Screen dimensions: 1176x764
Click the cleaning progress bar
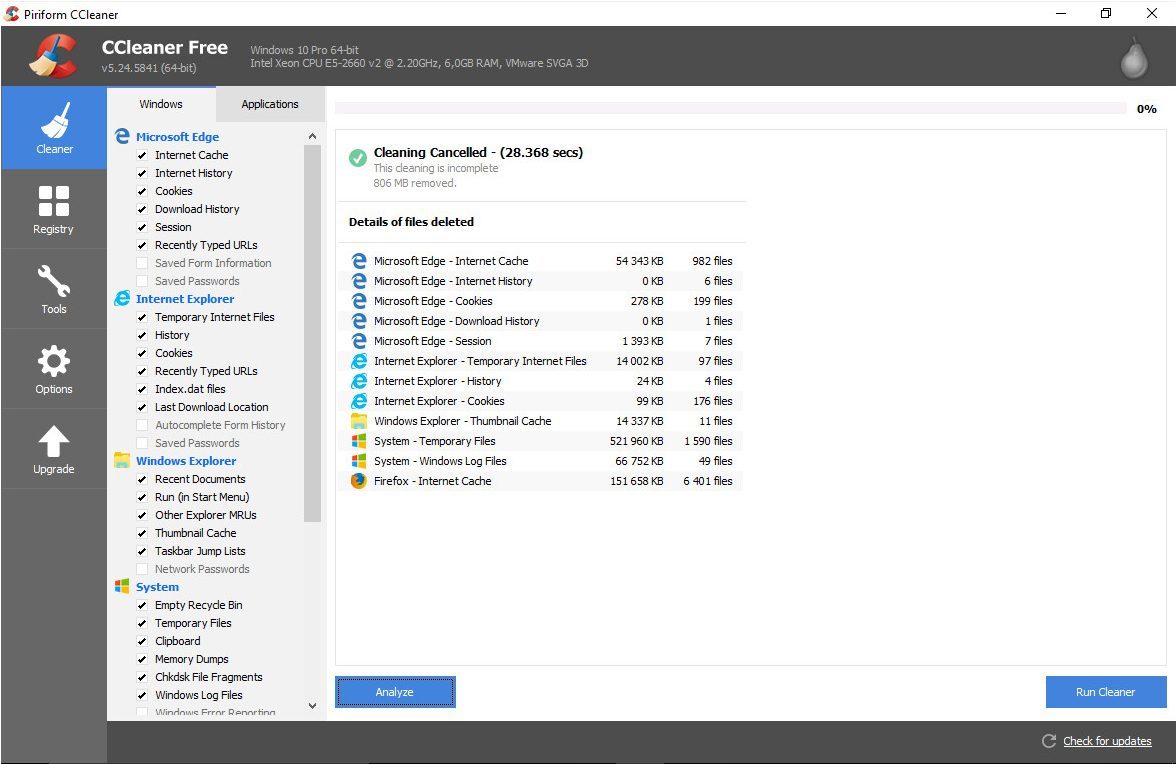[x=730, y=108]
